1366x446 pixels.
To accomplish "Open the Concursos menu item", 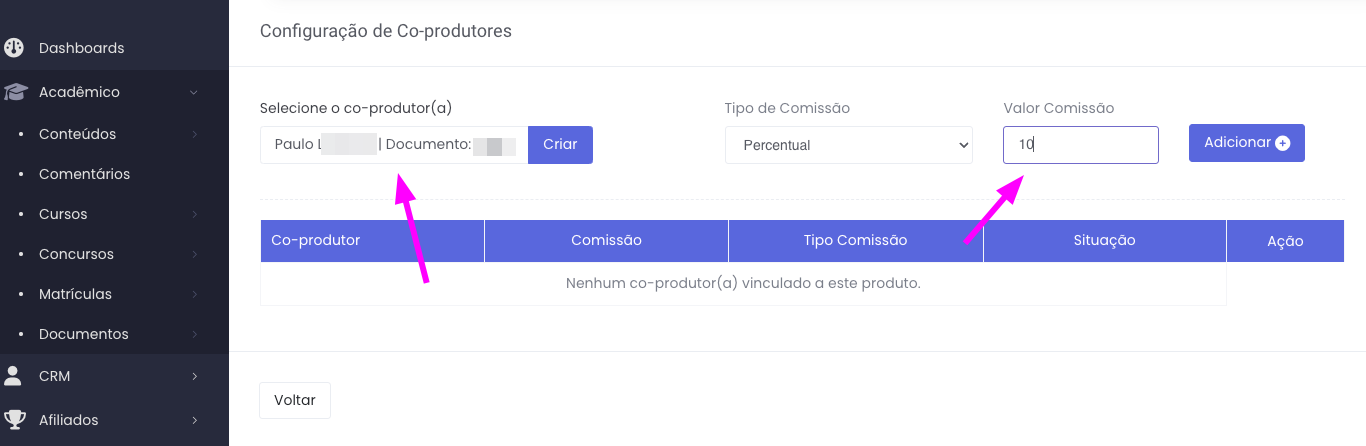I will (76, 254).
